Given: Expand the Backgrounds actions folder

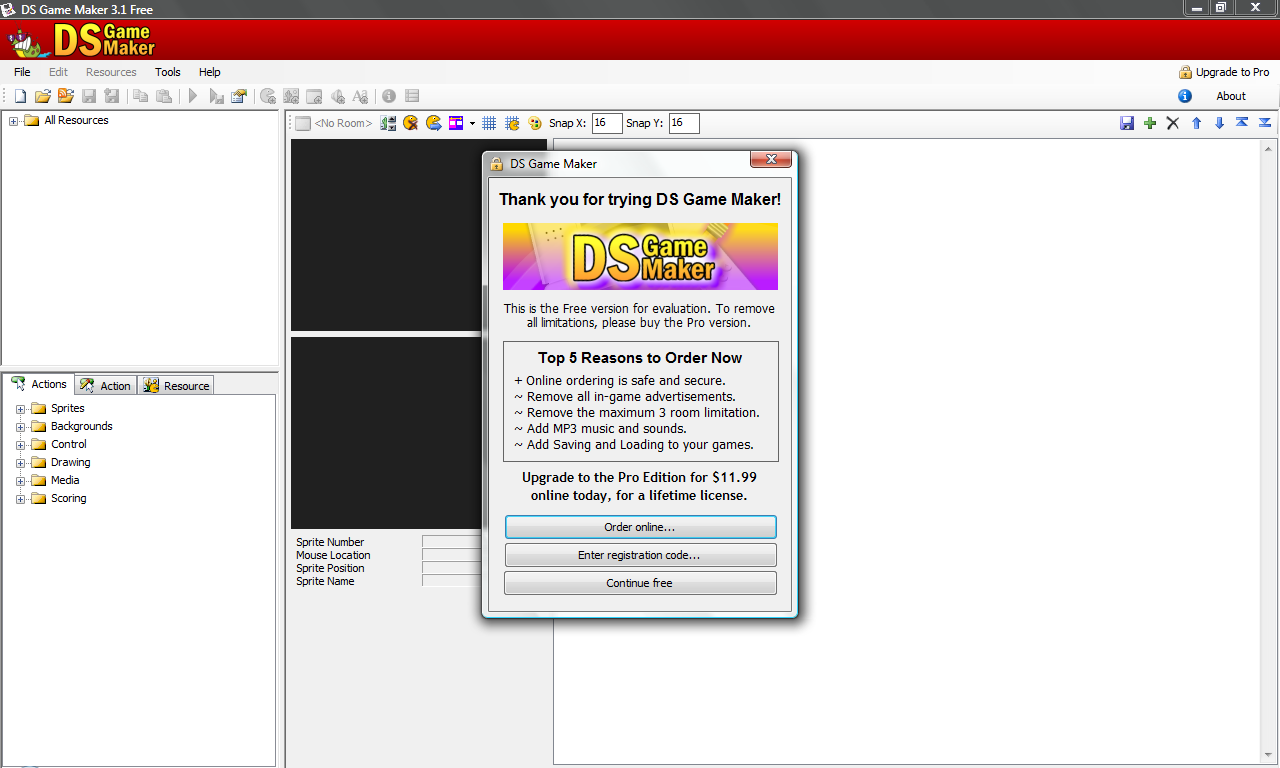Looking at the screenshot, I should 21,427.
